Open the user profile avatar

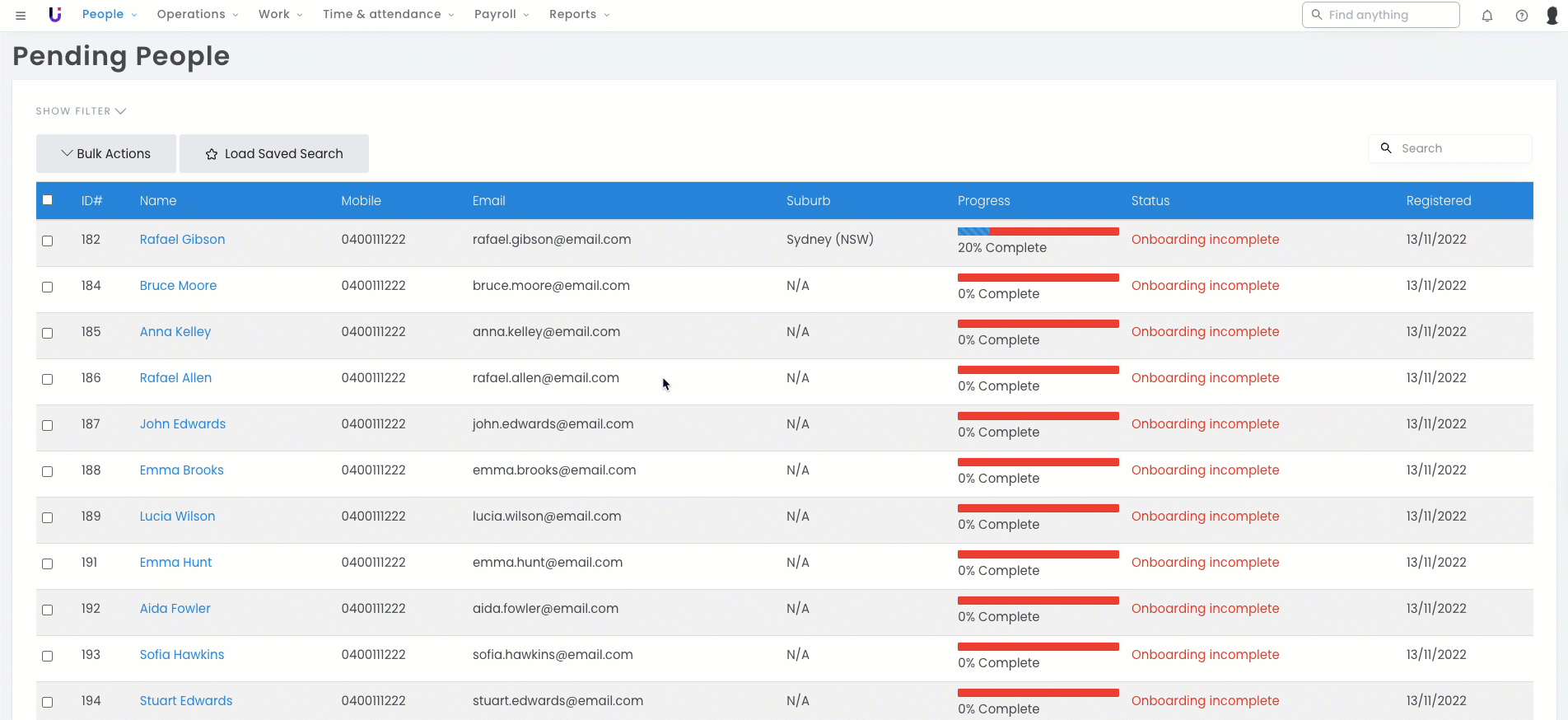[x=1552, y=16]
